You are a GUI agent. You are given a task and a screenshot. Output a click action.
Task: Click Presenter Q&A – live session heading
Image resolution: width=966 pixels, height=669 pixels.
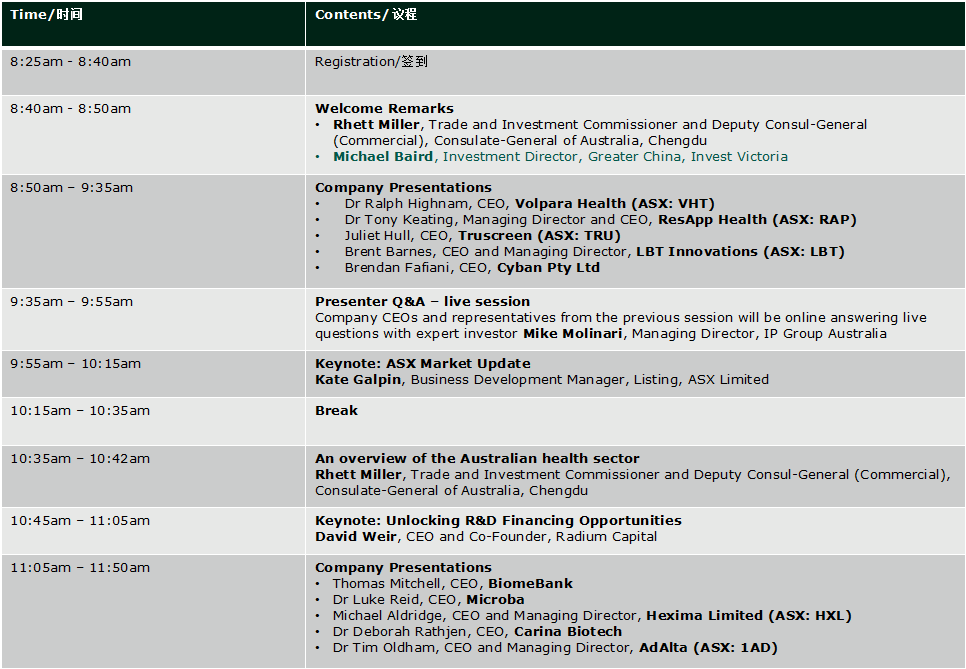pyautogui.click(x=423, y=301)
